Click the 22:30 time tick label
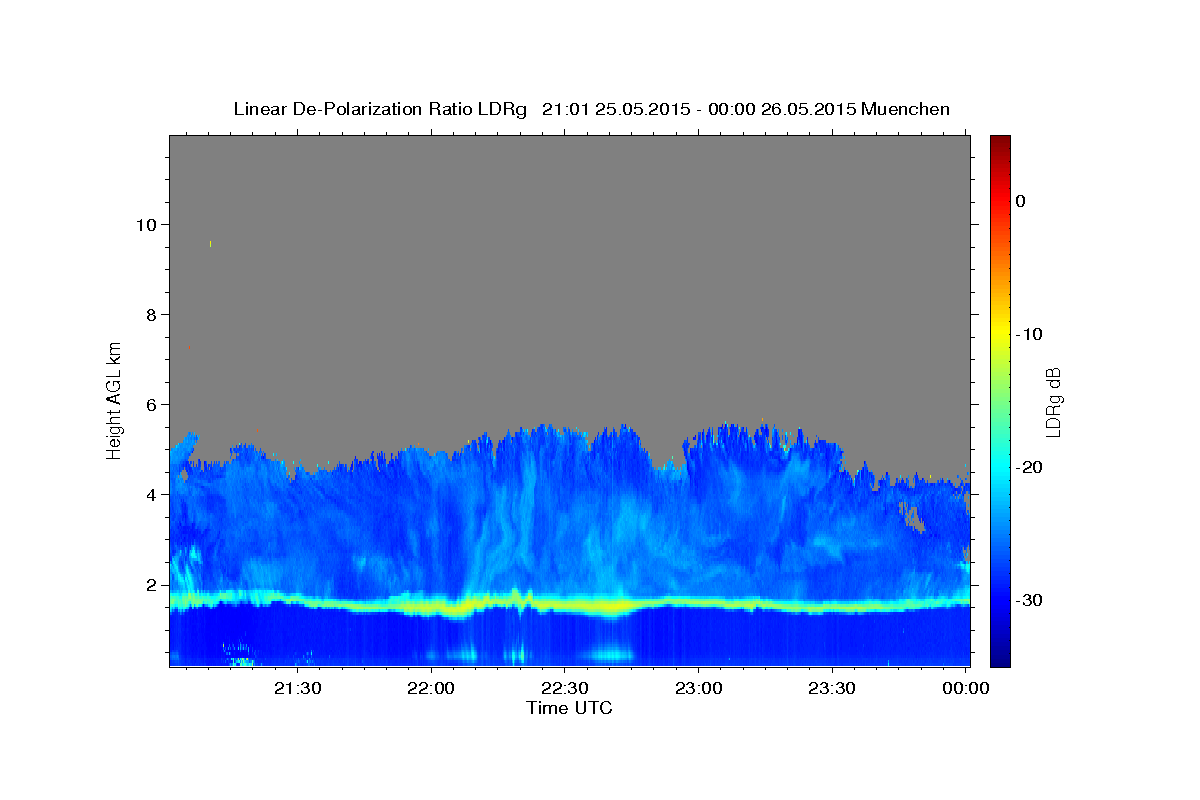Image resolution: width=1200 pixels, height=800 pixels. click(x=565, y=688)
